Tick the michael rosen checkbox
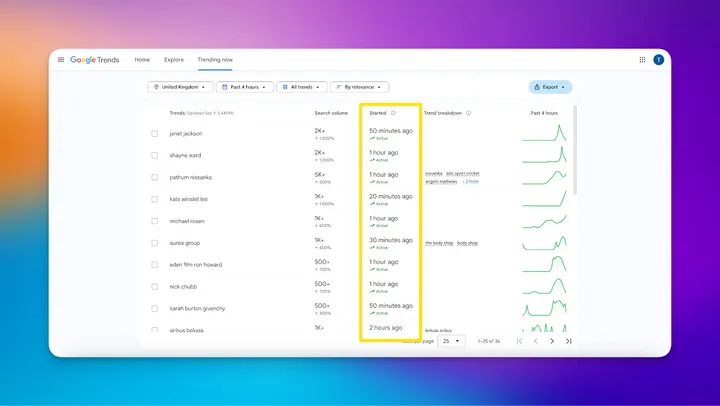The width and height of the screenshot is (720, 406). (x=155, y=221)
